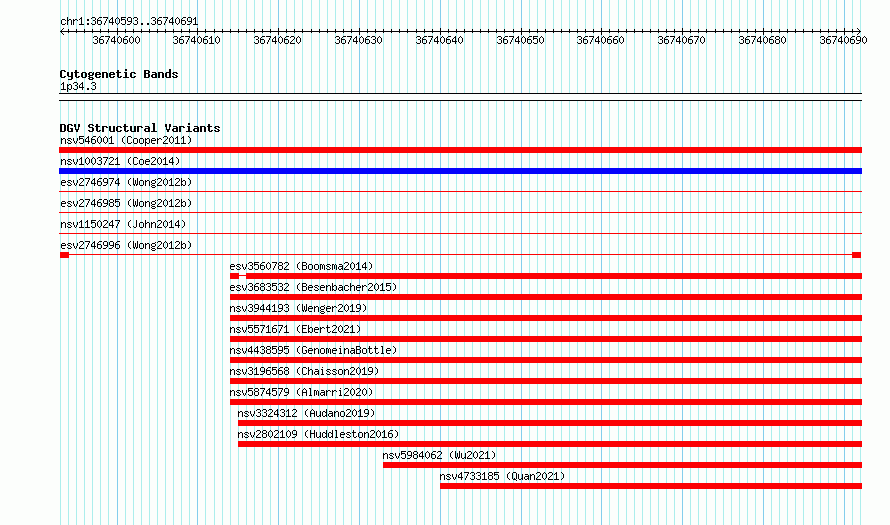Screen dimensions: 890x525
Task: Click the DGV Structural Variants track title
Action: tap(140, 128)
